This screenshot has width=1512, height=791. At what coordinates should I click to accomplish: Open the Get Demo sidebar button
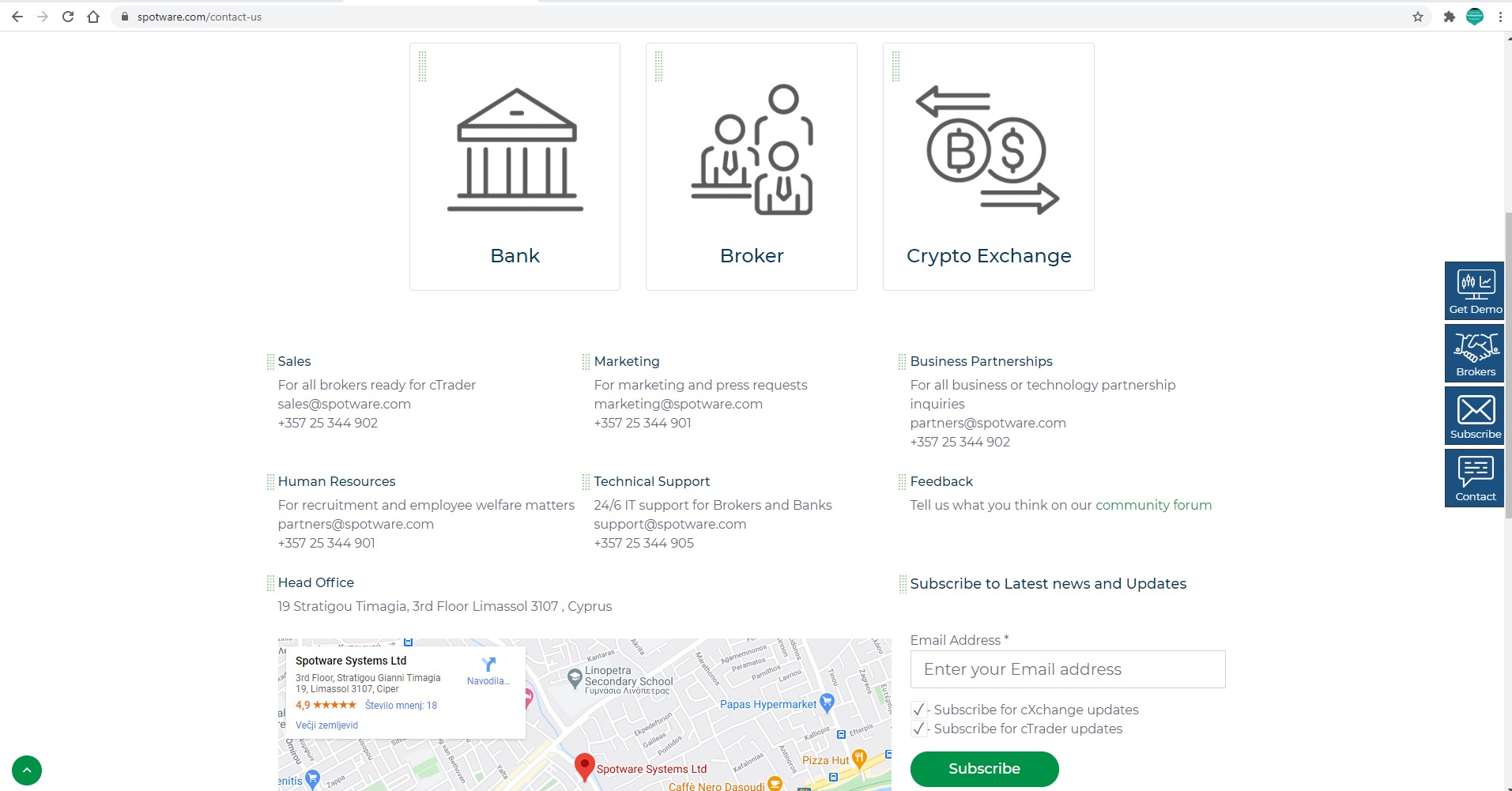(x=1475, y=291)
